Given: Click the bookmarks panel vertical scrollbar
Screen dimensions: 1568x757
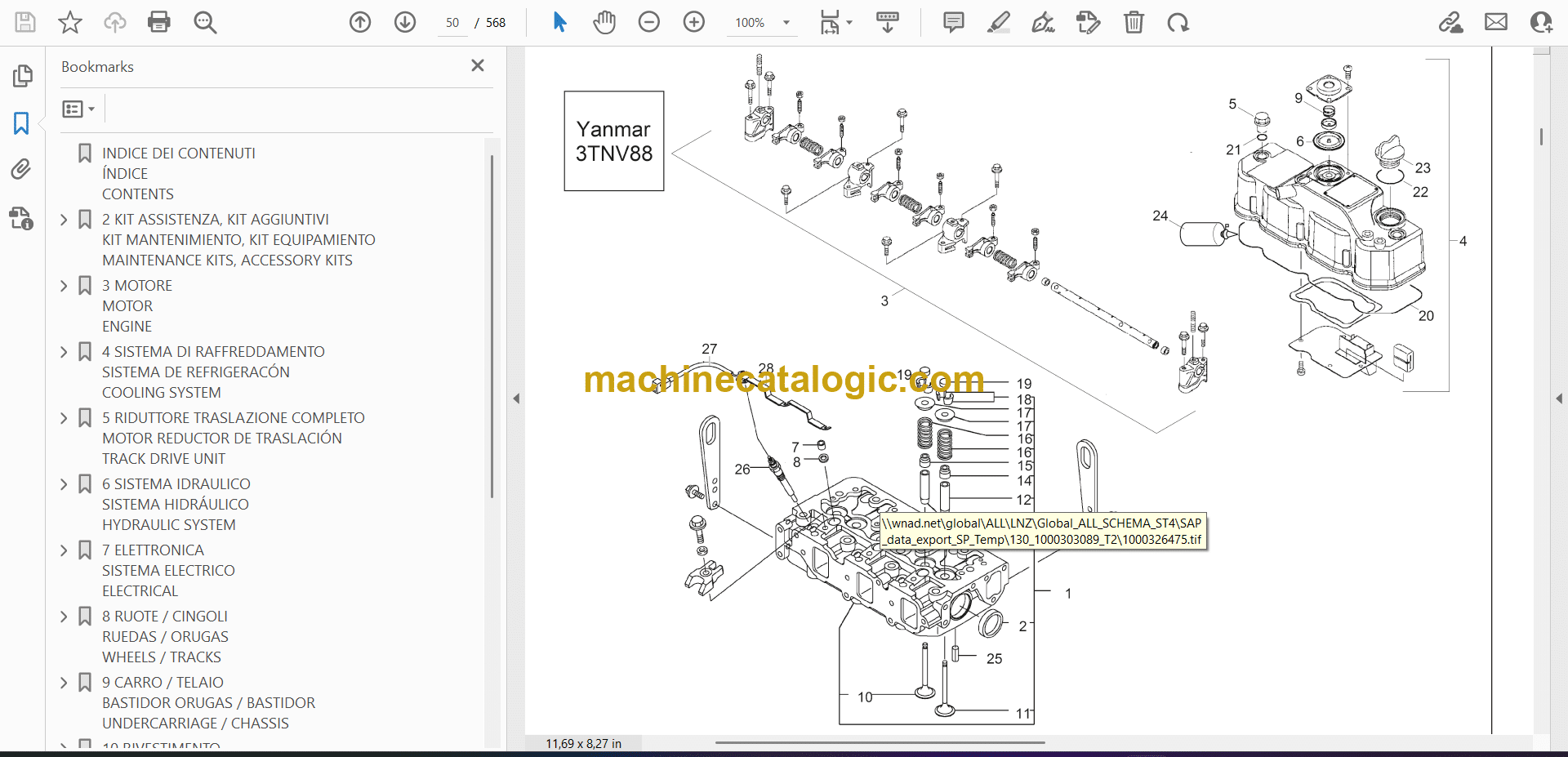Looking at the screenshot, I should (491, 327).
